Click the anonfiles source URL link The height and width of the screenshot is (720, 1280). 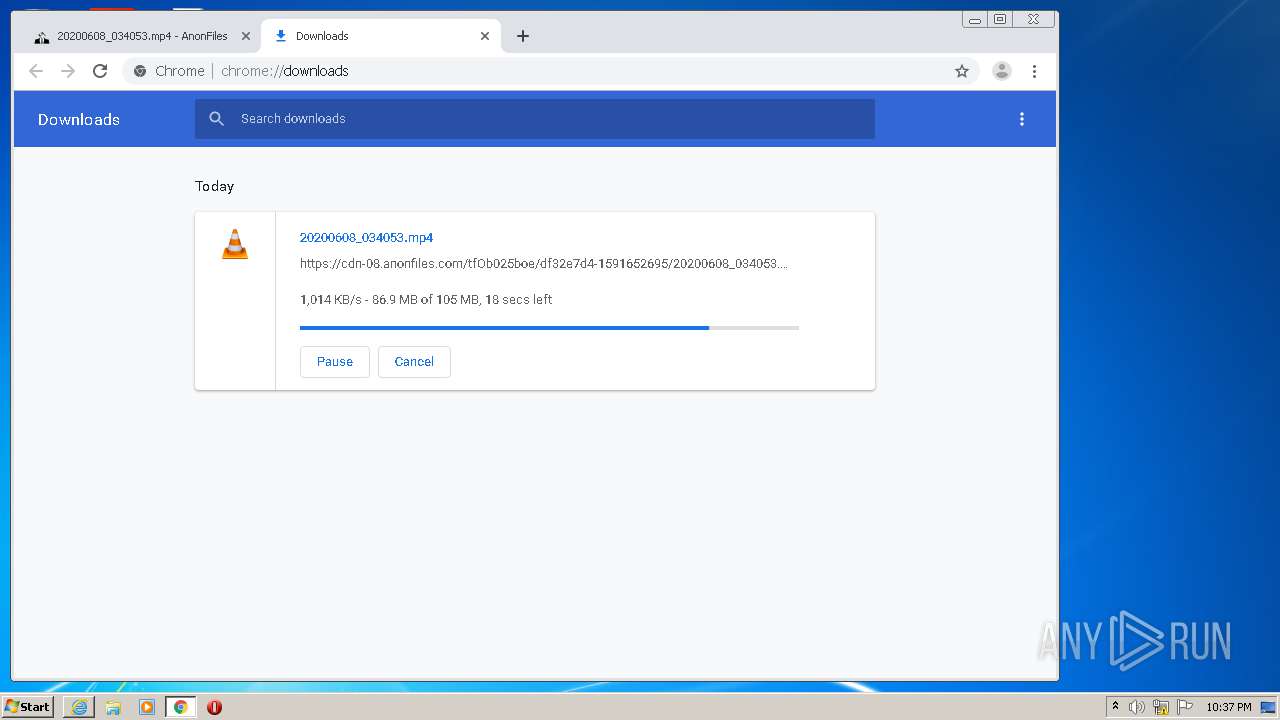click(544, 264)
